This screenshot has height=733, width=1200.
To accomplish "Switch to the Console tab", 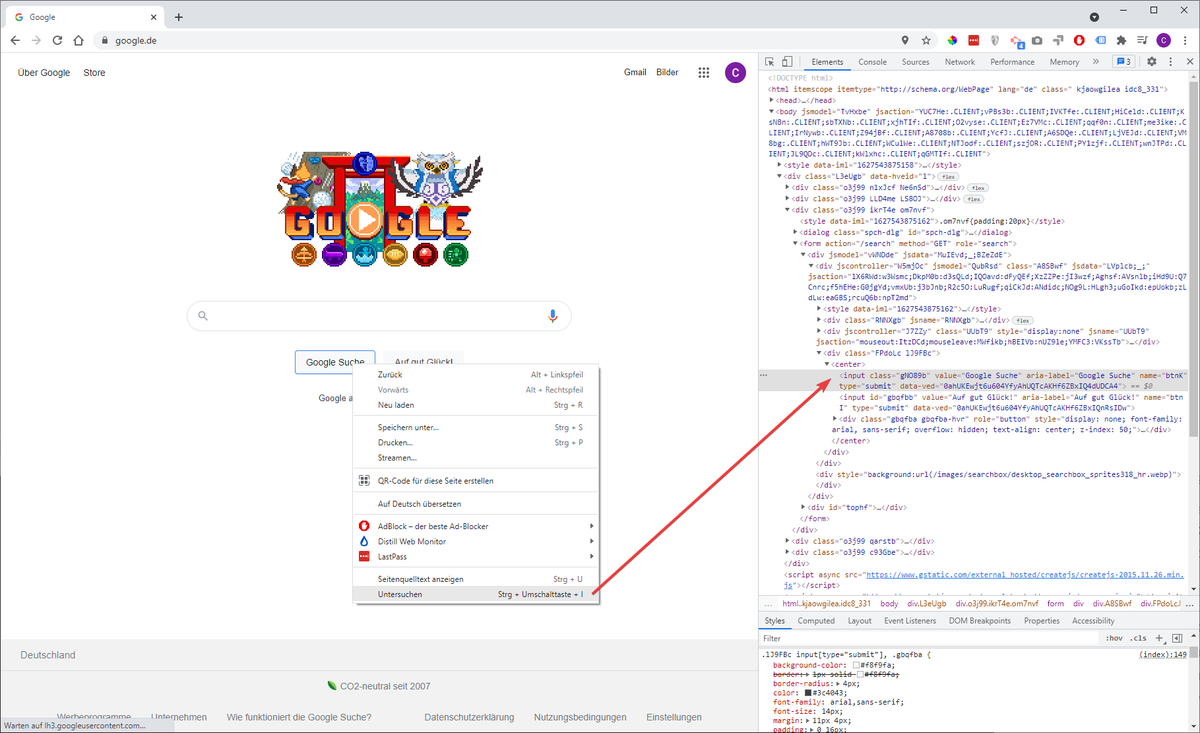I will [x=872, y=62].
